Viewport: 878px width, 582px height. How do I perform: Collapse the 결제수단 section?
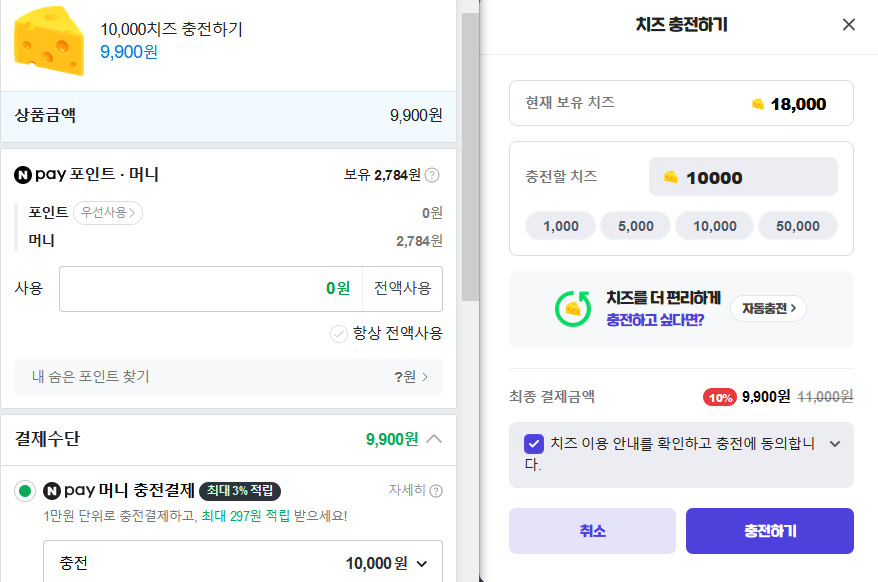[435, 438]
